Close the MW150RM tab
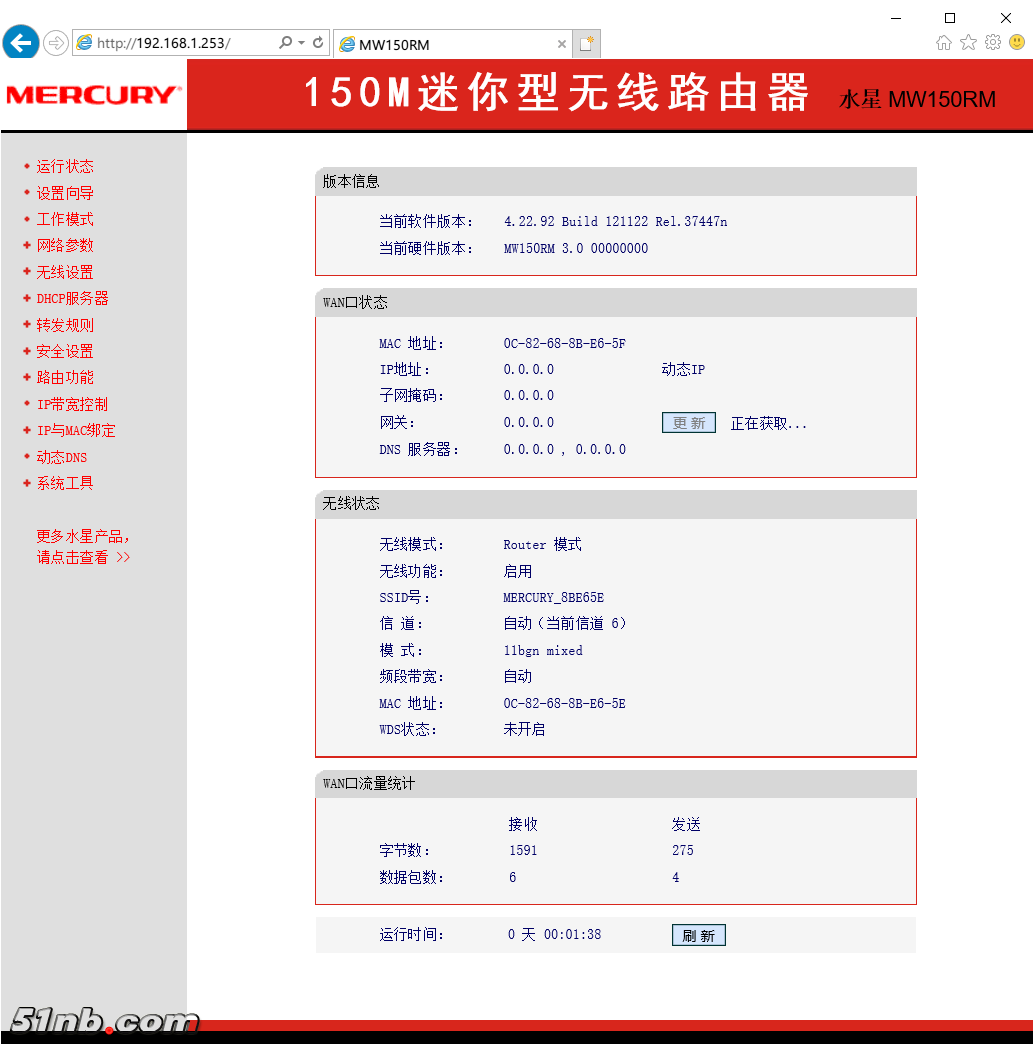Image resolution: width=1034 pixels, height=1045 pixels. (562, 44)
